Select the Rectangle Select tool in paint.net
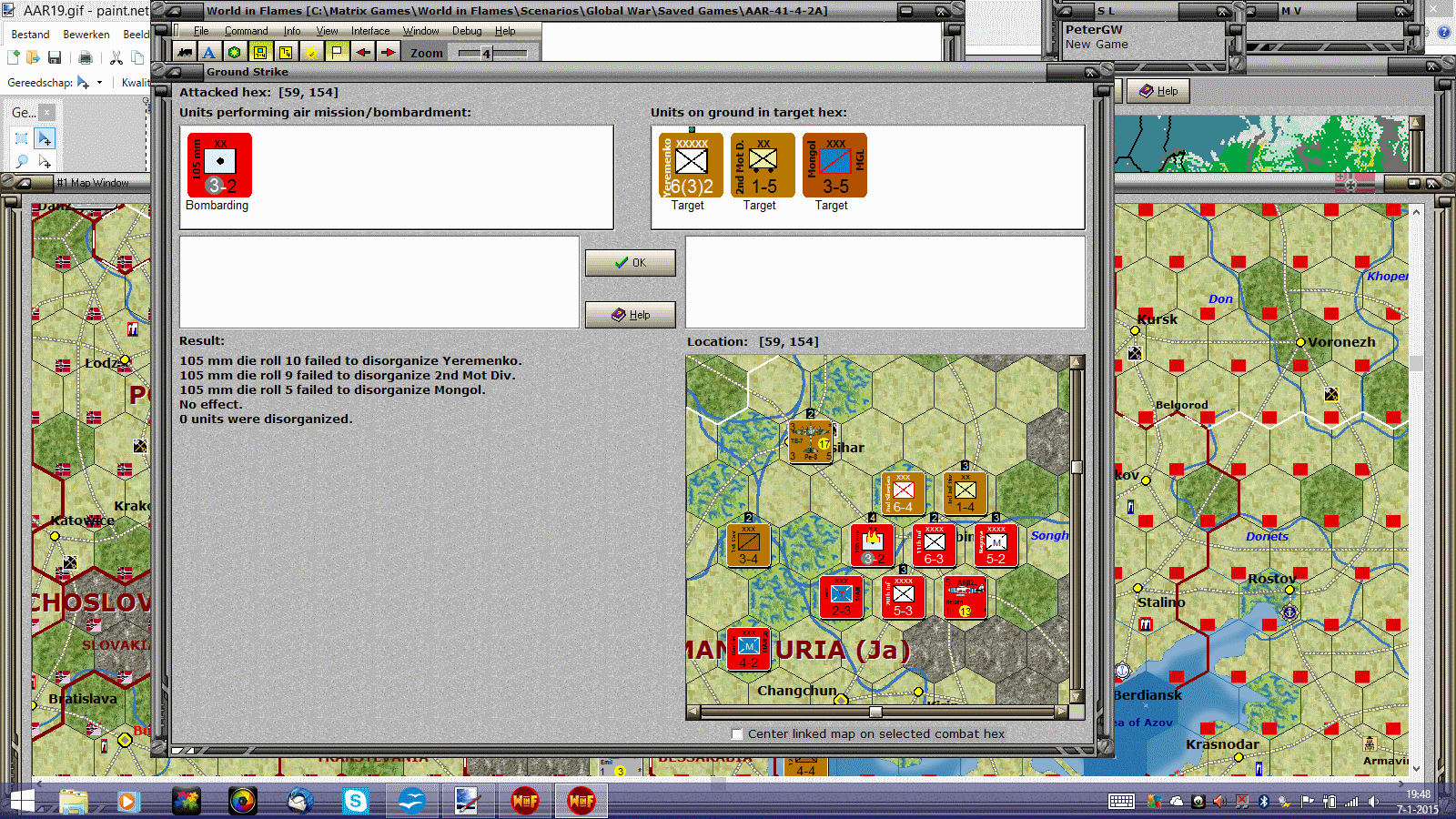The height and width of the screenshot is (819, 1456). (22, 138)
